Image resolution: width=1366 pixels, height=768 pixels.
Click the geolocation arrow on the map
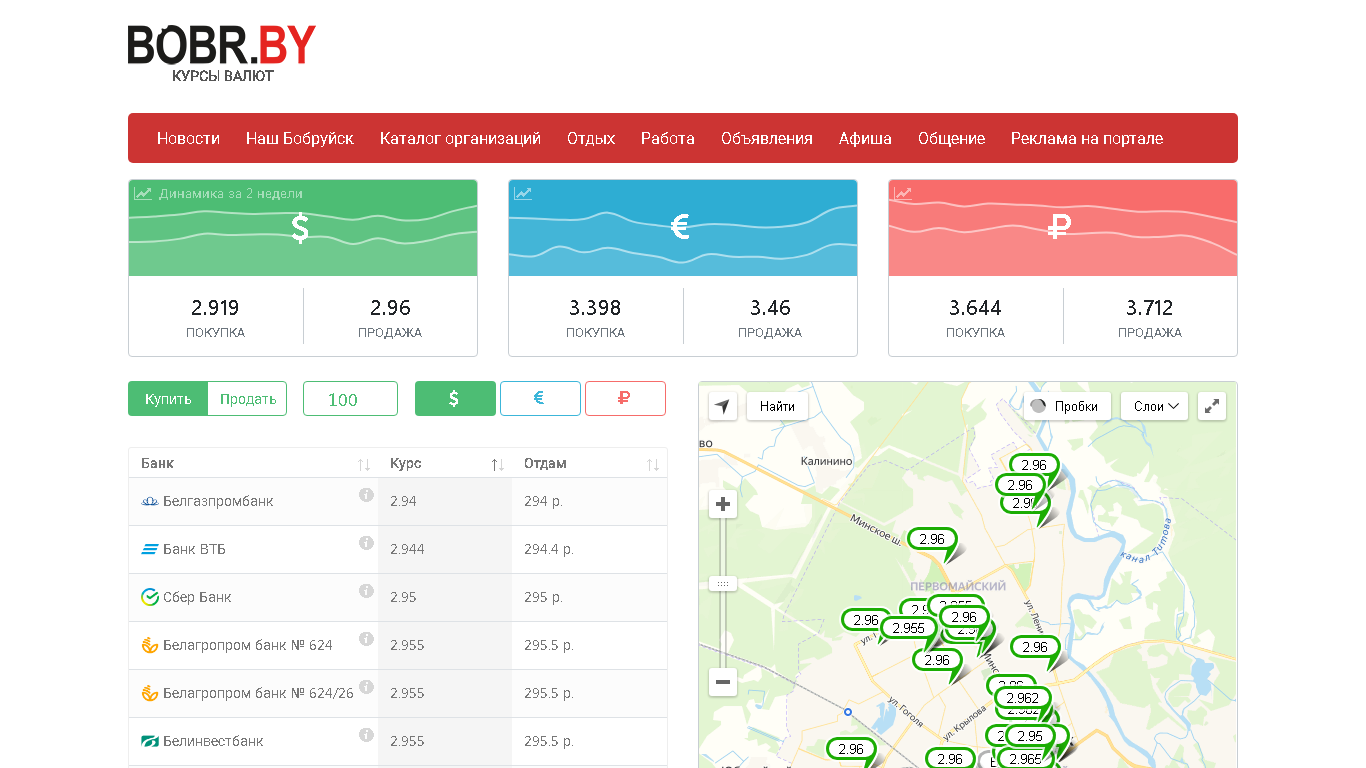(723, 406)
